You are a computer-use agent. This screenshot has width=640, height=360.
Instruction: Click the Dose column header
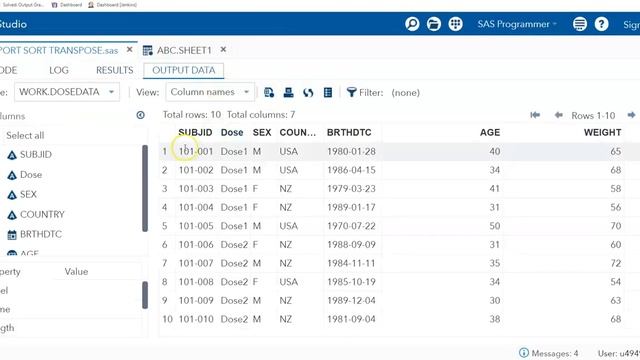232,132
